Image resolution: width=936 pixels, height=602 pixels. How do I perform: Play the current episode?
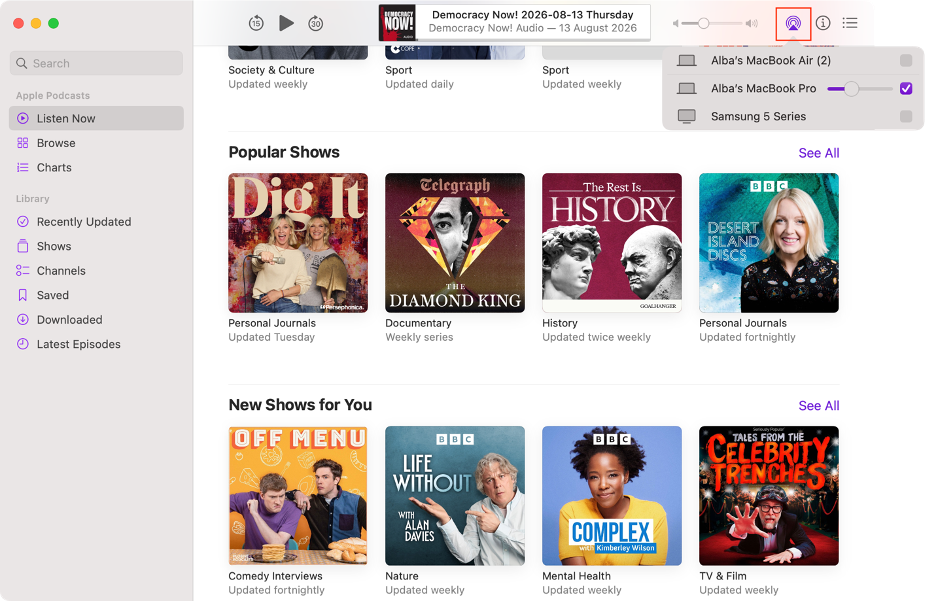pyautogui.click(x=286, y=23)
